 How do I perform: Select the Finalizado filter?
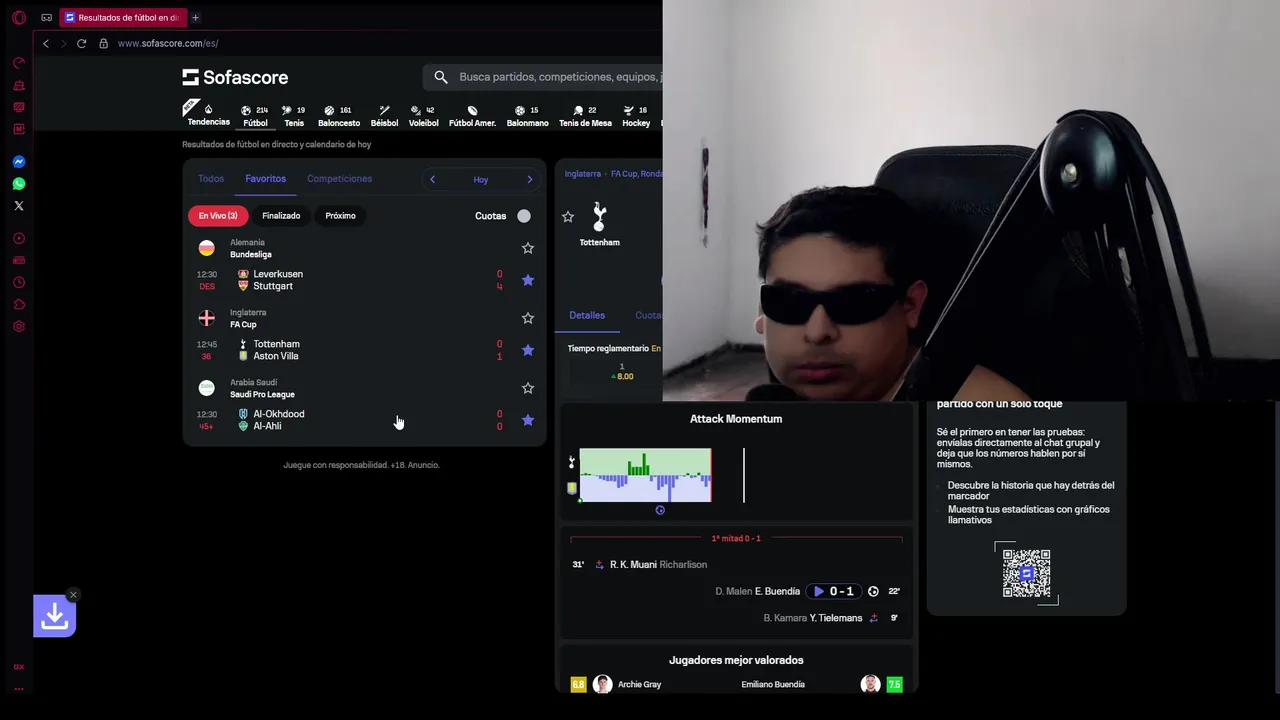pos(281,216)
